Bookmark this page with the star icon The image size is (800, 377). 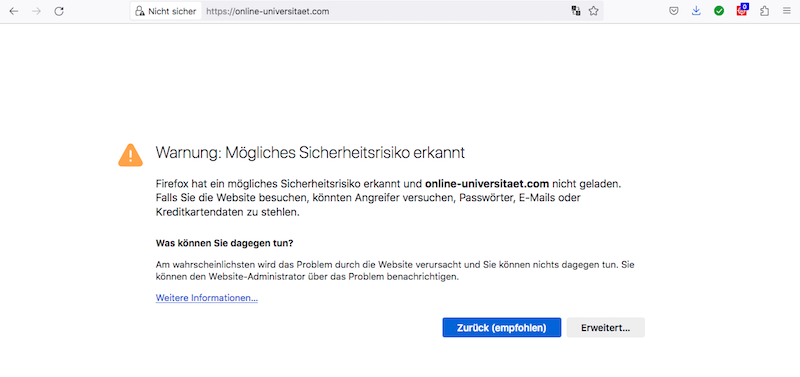coord(593,11)
